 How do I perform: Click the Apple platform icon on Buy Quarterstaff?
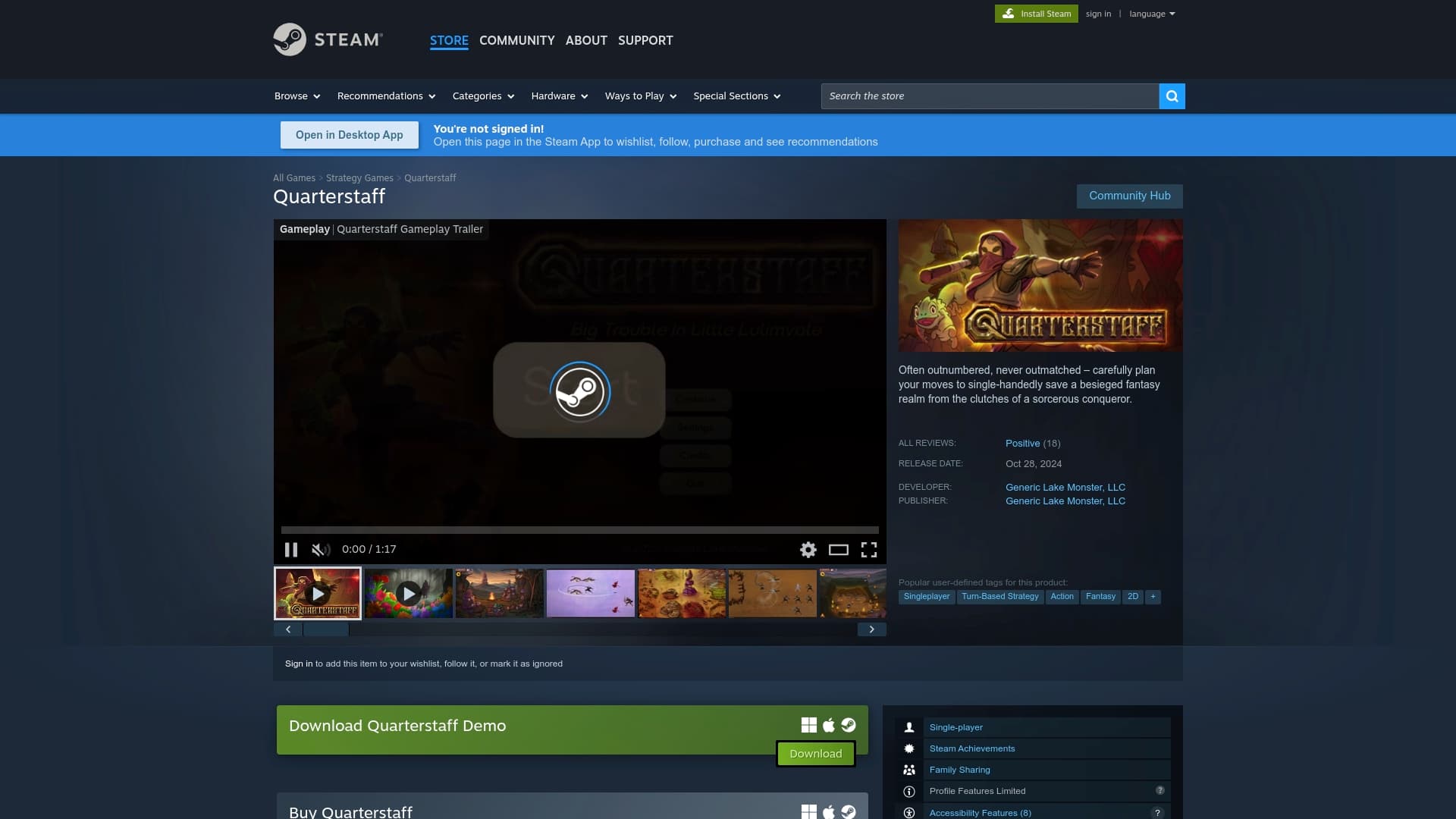[827, 811]
